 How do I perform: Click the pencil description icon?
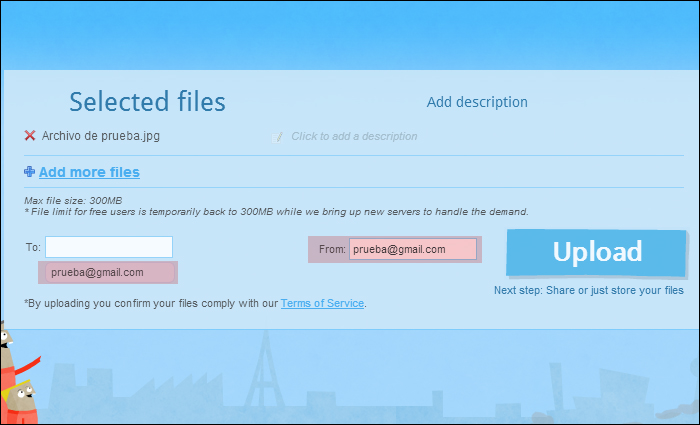click(278, 137)
